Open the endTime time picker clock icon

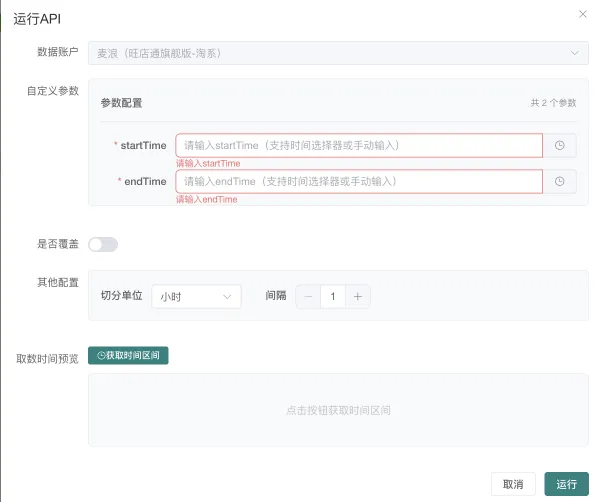pyautogui.click(x=559, y=181)
